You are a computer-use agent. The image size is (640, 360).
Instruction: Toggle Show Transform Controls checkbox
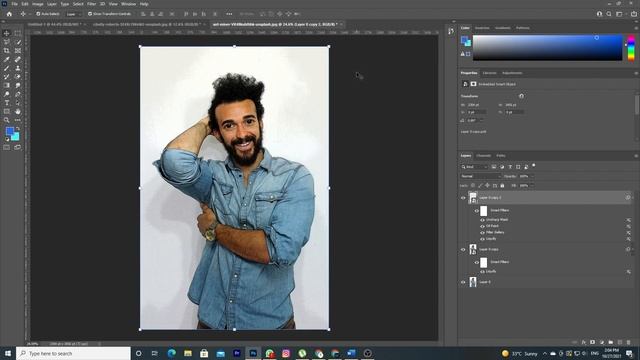tap(90, 14)
